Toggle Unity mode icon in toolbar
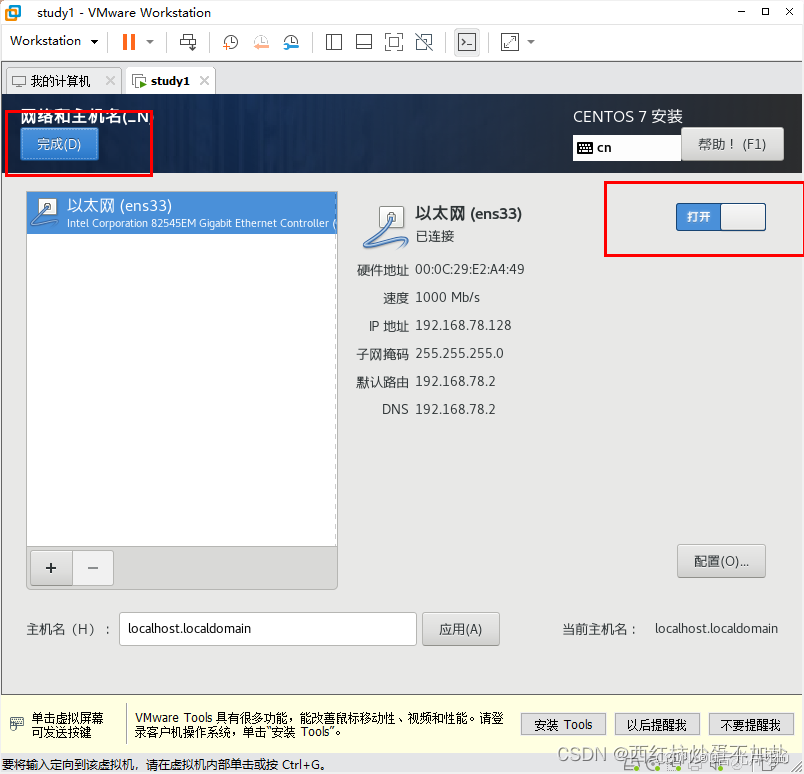 [x=424, y=42]
